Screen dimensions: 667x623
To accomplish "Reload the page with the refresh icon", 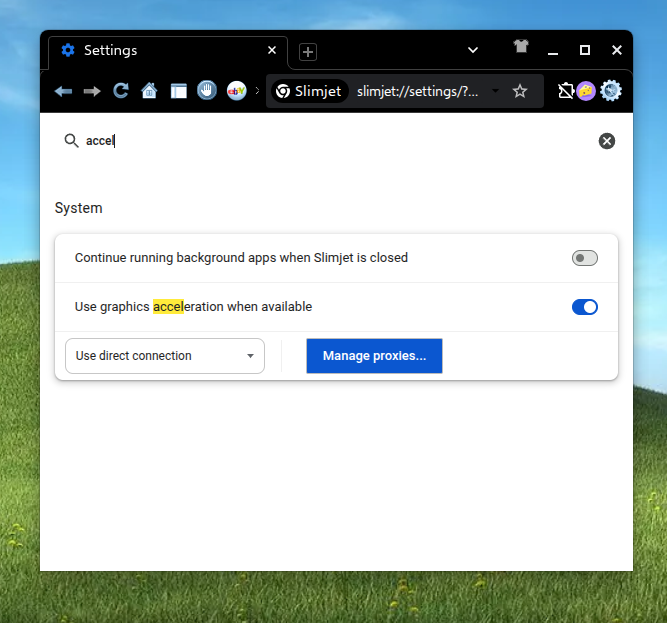I will [121, 91].
